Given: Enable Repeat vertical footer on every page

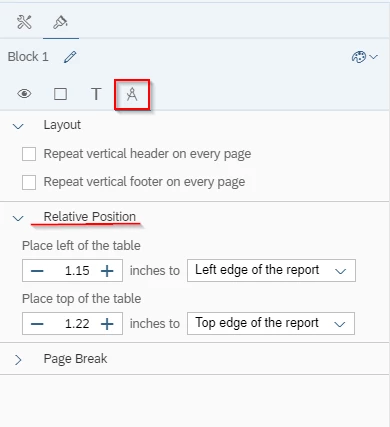Looking at the screenshot, I should tap(29, 183).
